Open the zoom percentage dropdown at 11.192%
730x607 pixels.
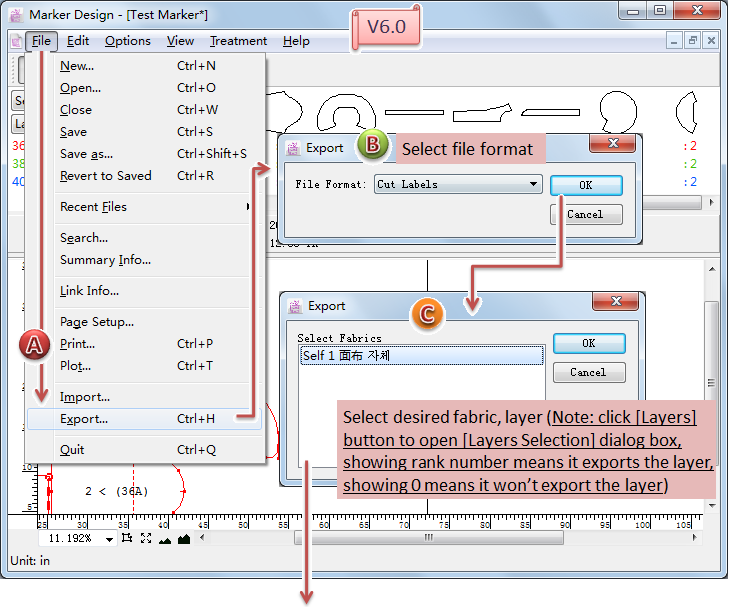(x=108, y=538)
